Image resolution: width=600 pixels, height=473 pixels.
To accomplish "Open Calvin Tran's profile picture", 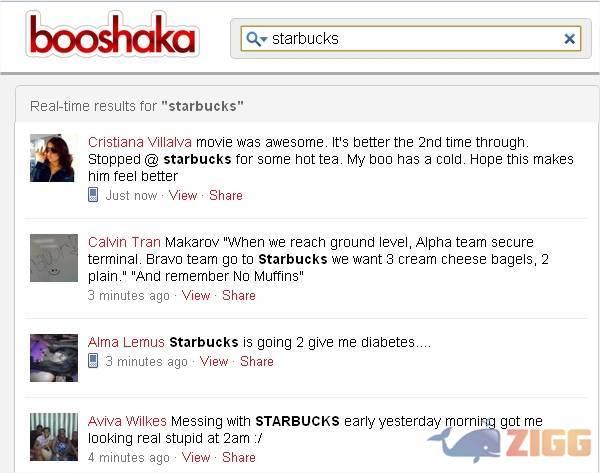I will (x=54, y=258).
